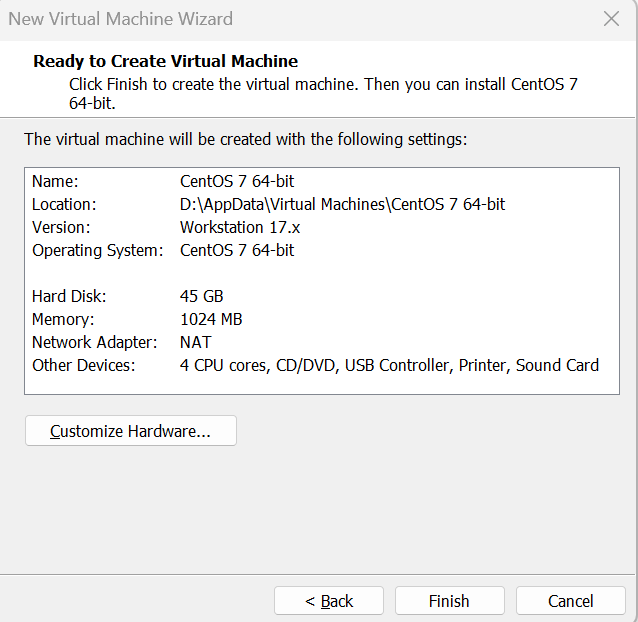Open the Customize Hardware dialog
Viewport: 638px width, 622px height.
[130, 431]
